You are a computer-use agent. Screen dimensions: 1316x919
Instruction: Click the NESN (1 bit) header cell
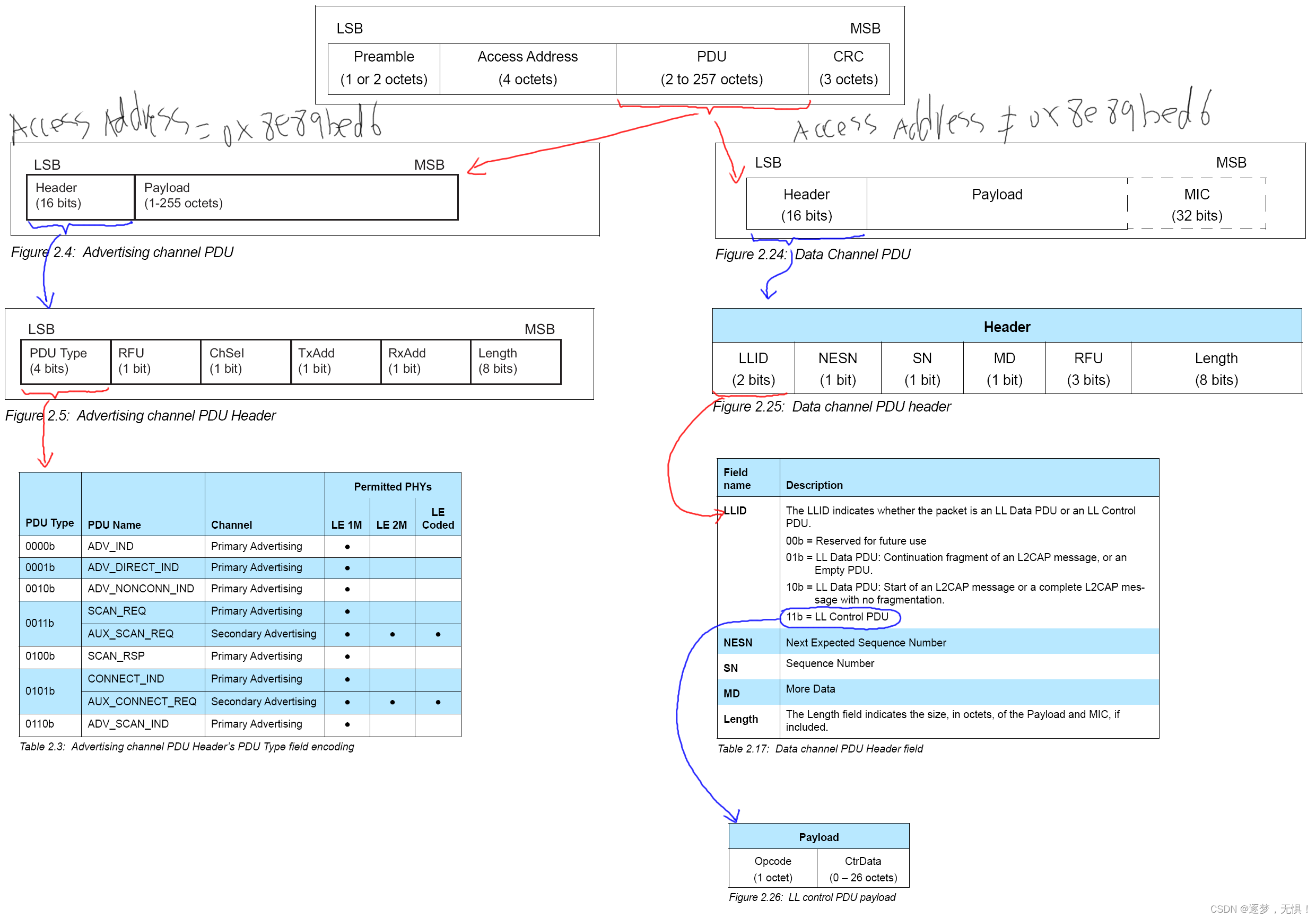click(x=838, y=369)
